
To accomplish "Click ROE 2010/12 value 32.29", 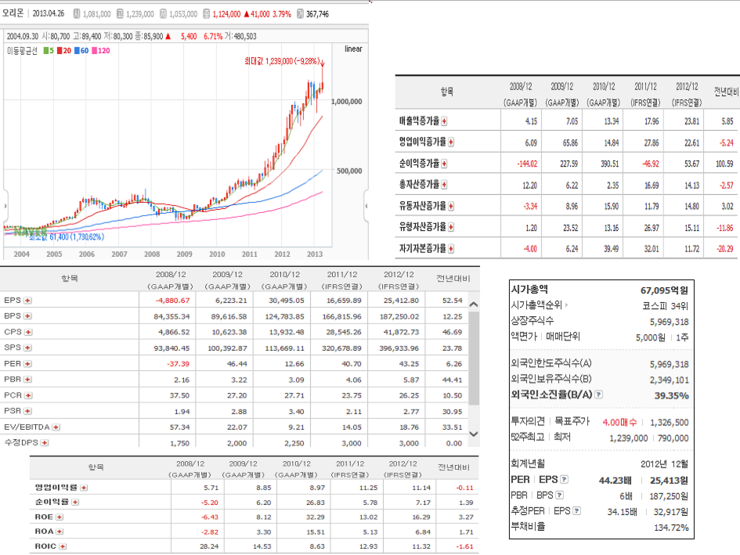I will (315, 517).
